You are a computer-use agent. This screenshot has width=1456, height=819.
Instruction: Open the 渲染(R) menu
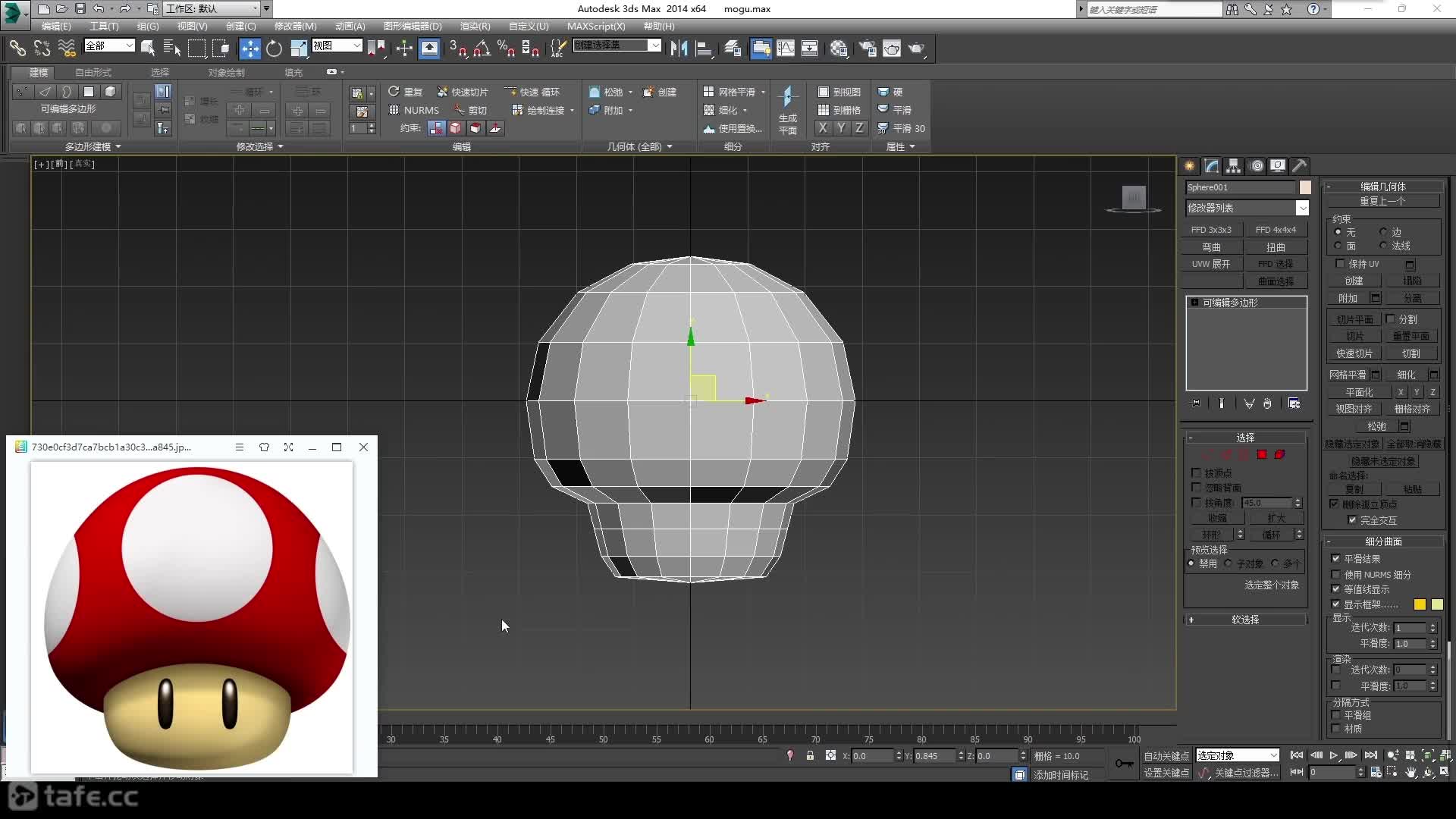(475, 26)
